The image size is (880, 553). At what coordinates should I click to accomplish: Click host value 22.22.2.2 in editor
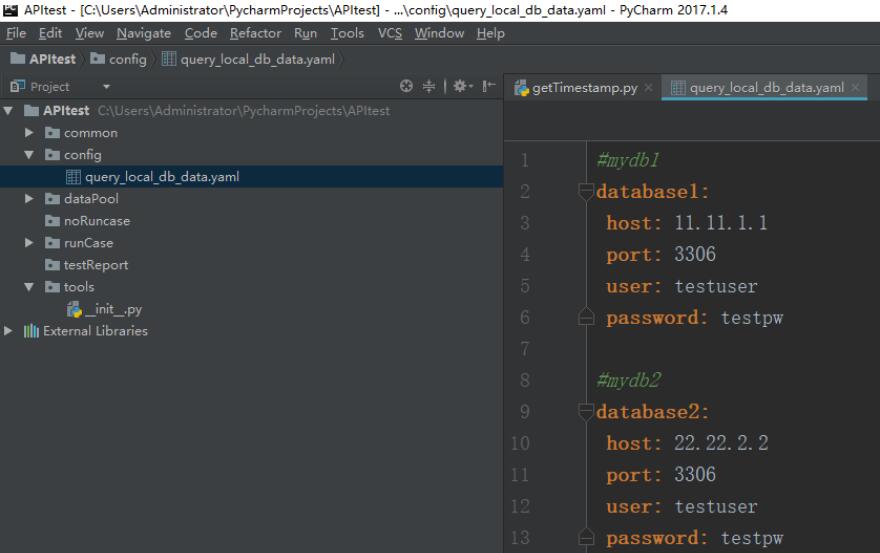[721, 443]
